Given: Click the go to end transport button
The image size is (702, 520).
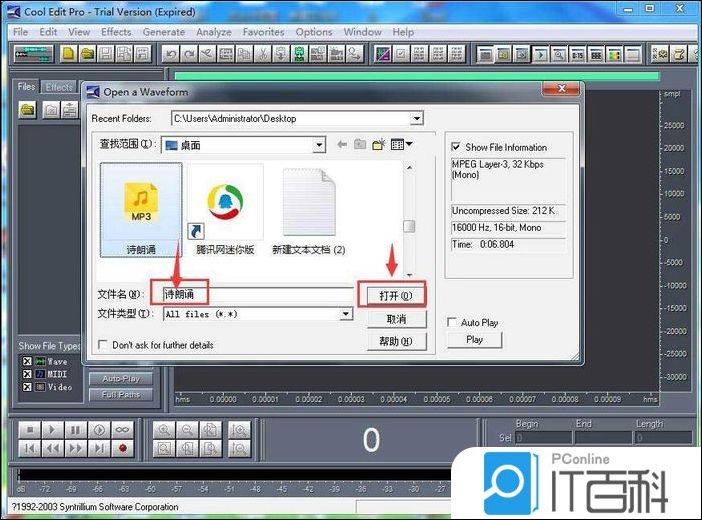Looking at the screenshot, I should (99, 448).
